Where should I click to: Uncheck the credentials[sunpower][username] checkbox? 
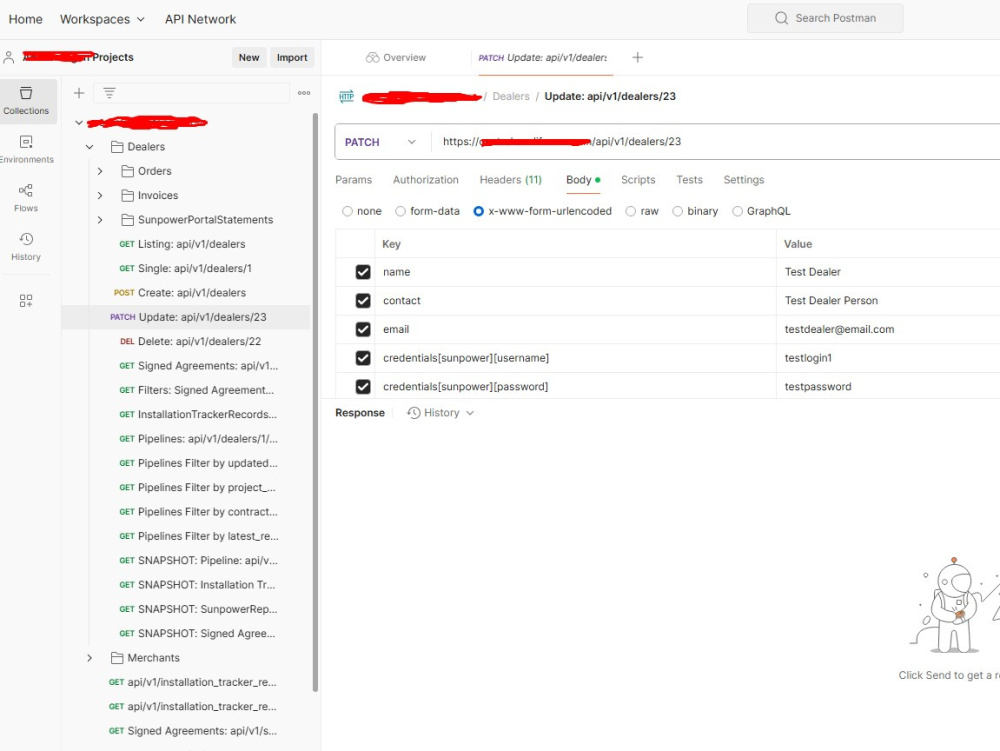tap(363, 358)
